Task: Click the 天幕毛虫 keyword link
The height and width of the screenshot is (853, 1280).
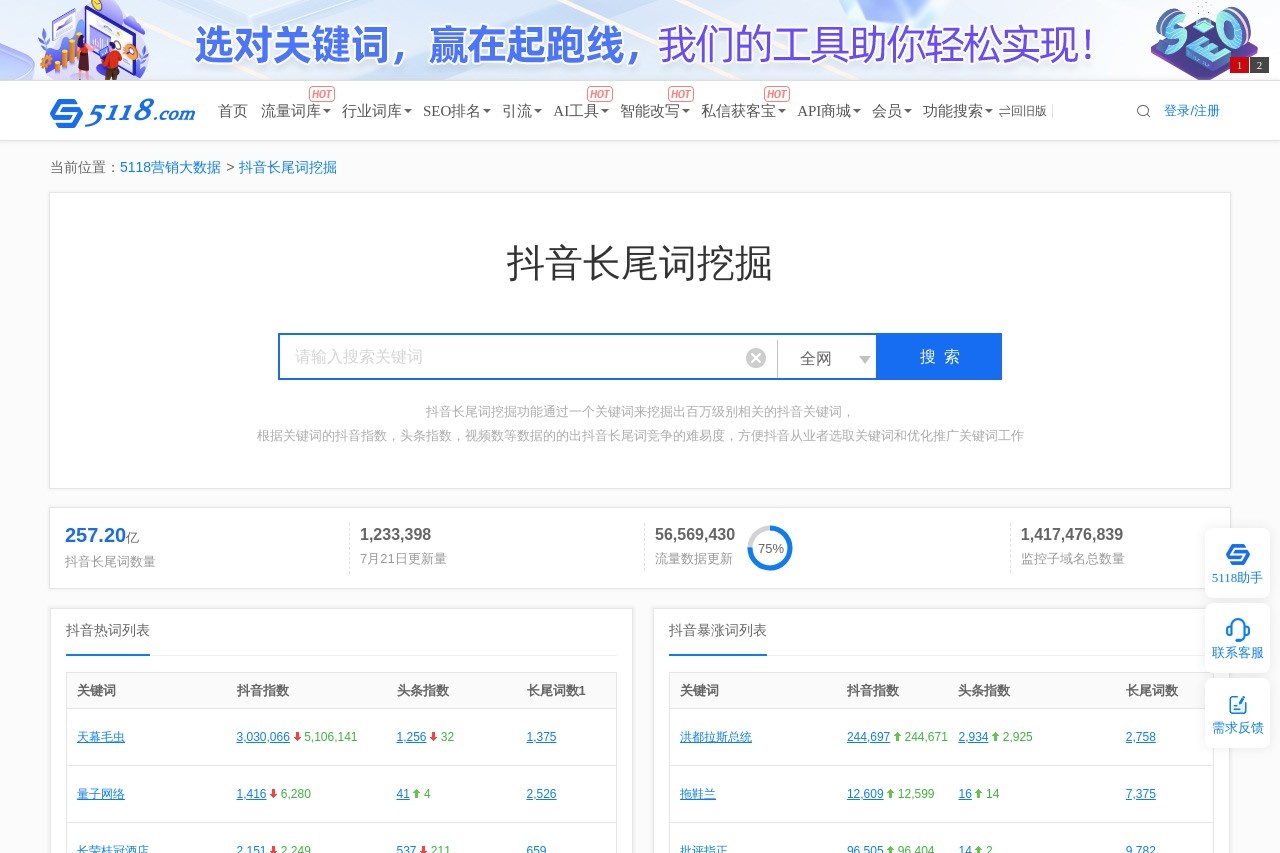Action: [x=101, y=737]
